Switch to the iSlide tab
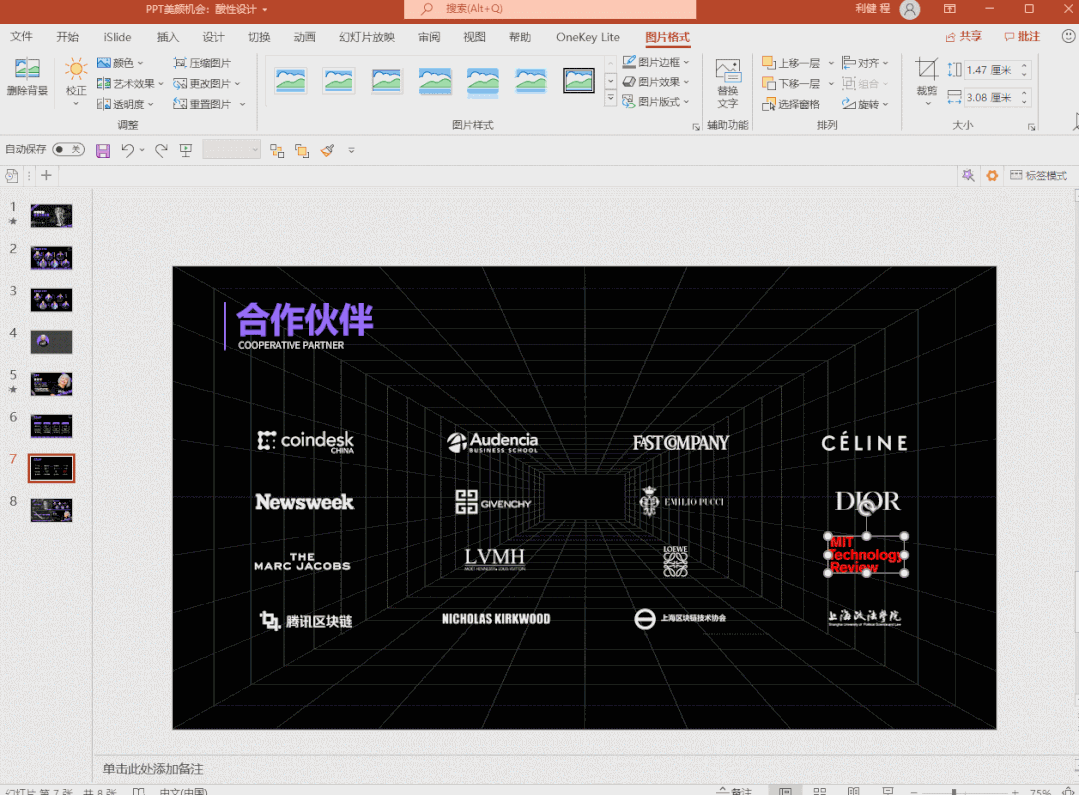This screenshot has width=1079, height=795. tap(117, 37)
